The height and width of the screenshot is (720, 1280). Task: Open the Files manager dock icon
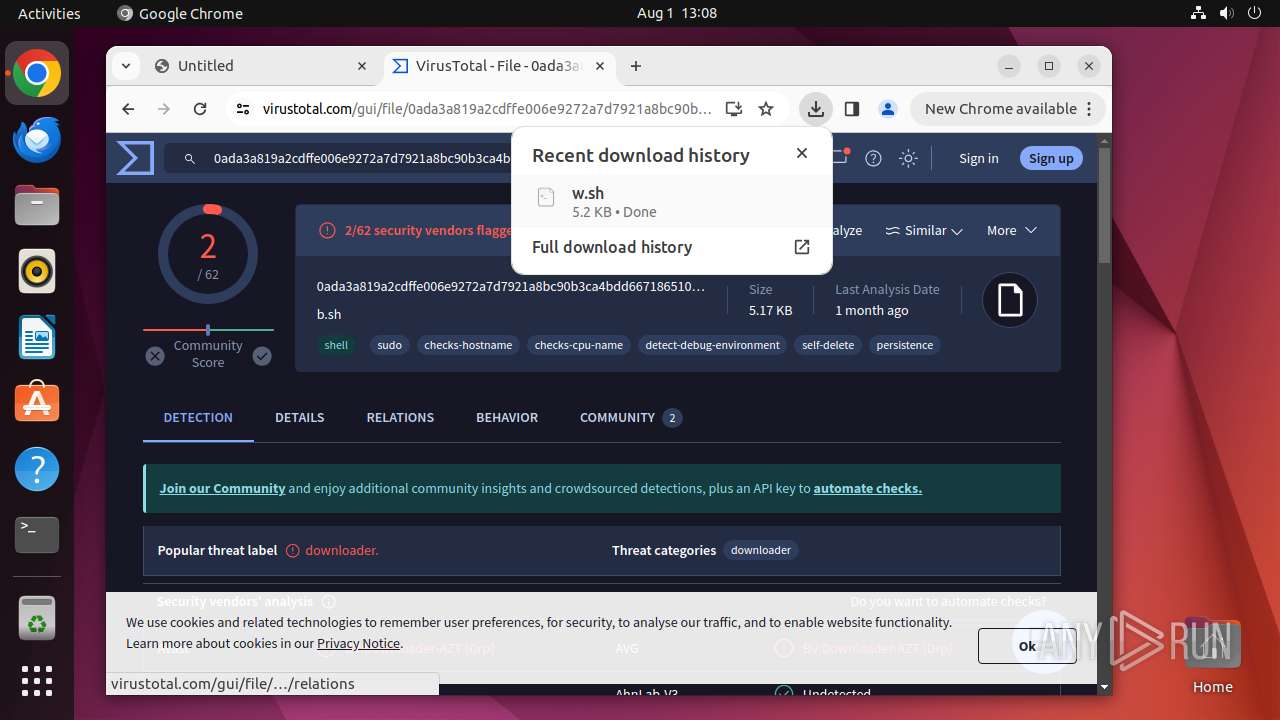(x=37, y=206)
